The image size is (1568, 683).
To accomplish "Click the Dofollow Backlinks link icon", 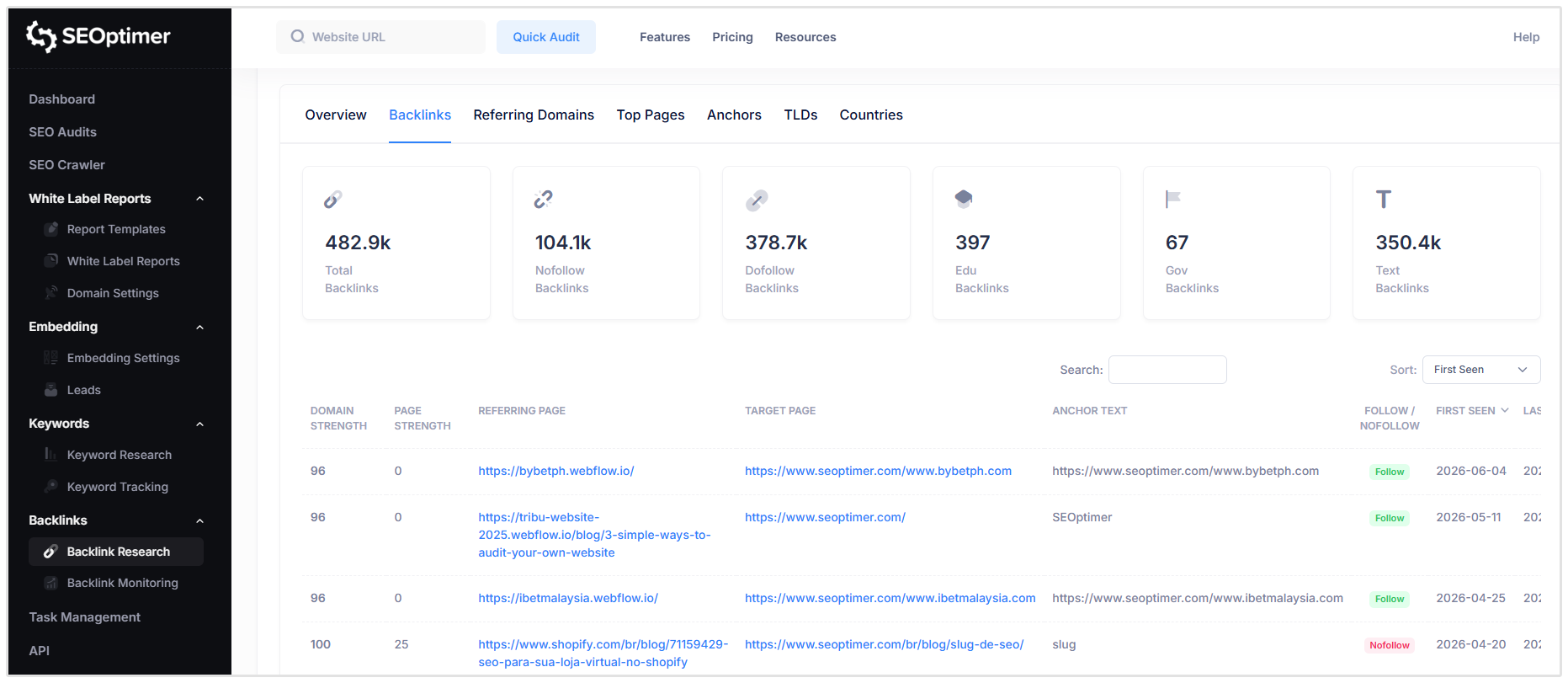I will [x=757, y=200].
